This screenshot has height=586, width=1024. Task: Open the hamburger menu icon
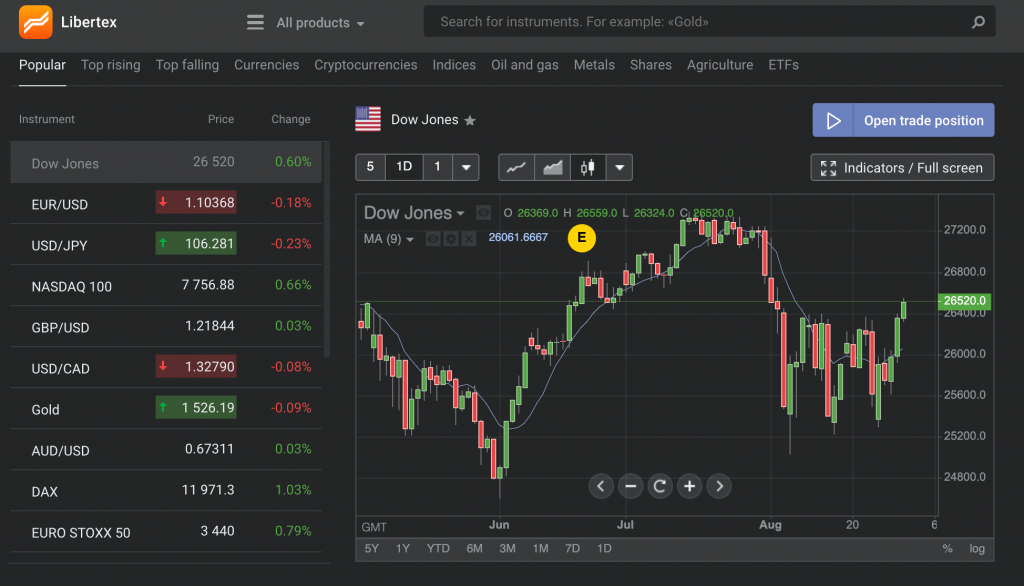[255, 22]
